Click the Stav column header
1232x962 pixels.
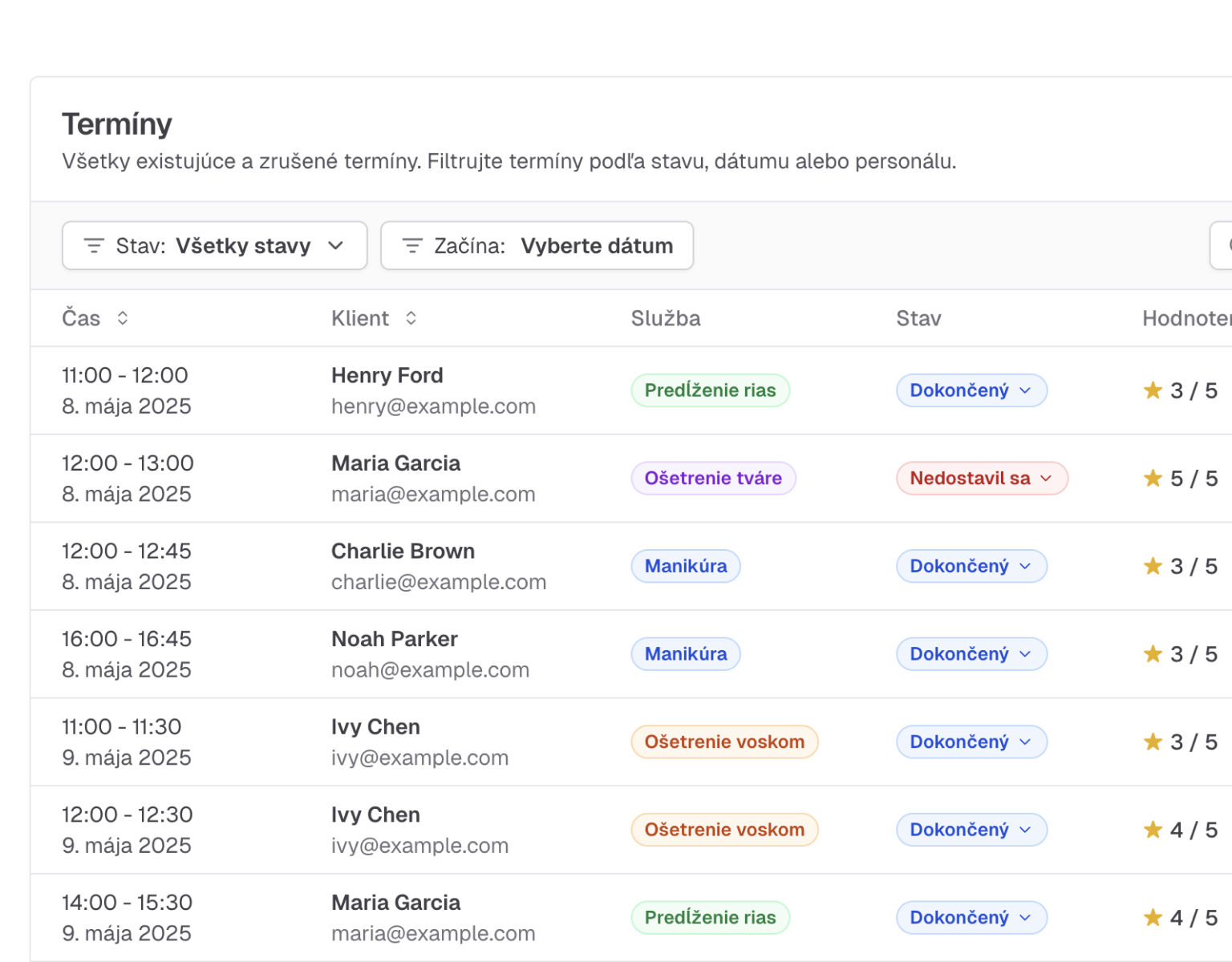pos(918,318)
